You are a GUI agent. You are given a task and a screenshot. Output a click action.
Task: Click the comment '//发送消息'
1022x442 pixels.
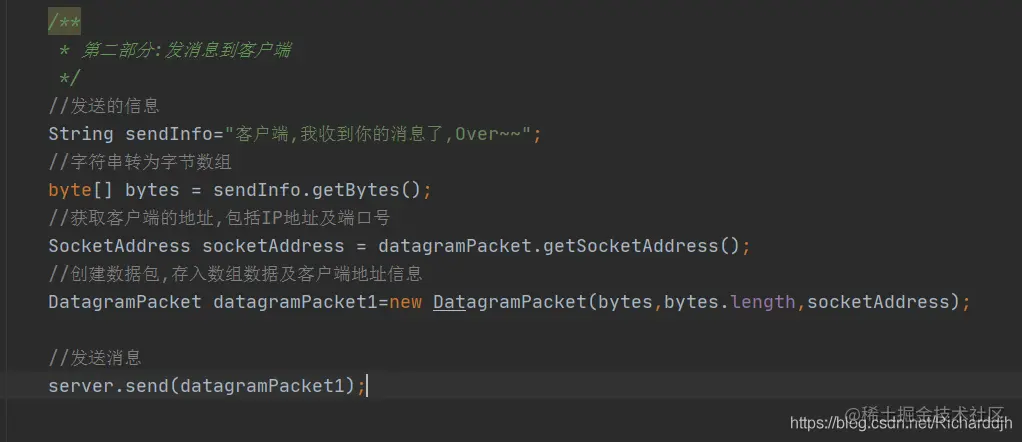(95, 358)
